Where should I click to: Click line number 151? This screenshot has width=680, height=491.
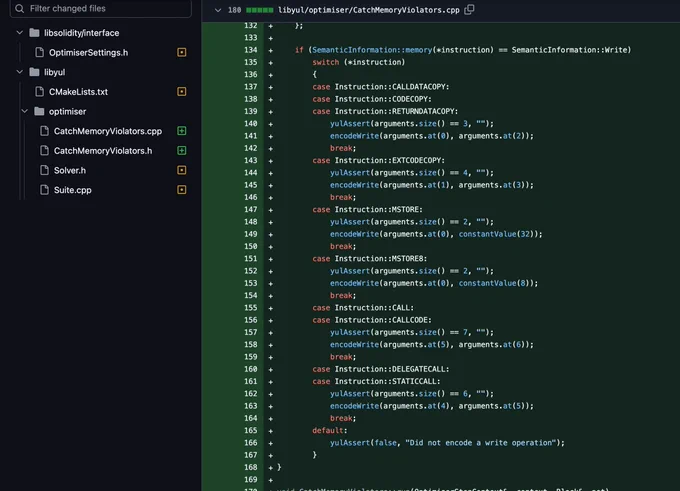251,259
